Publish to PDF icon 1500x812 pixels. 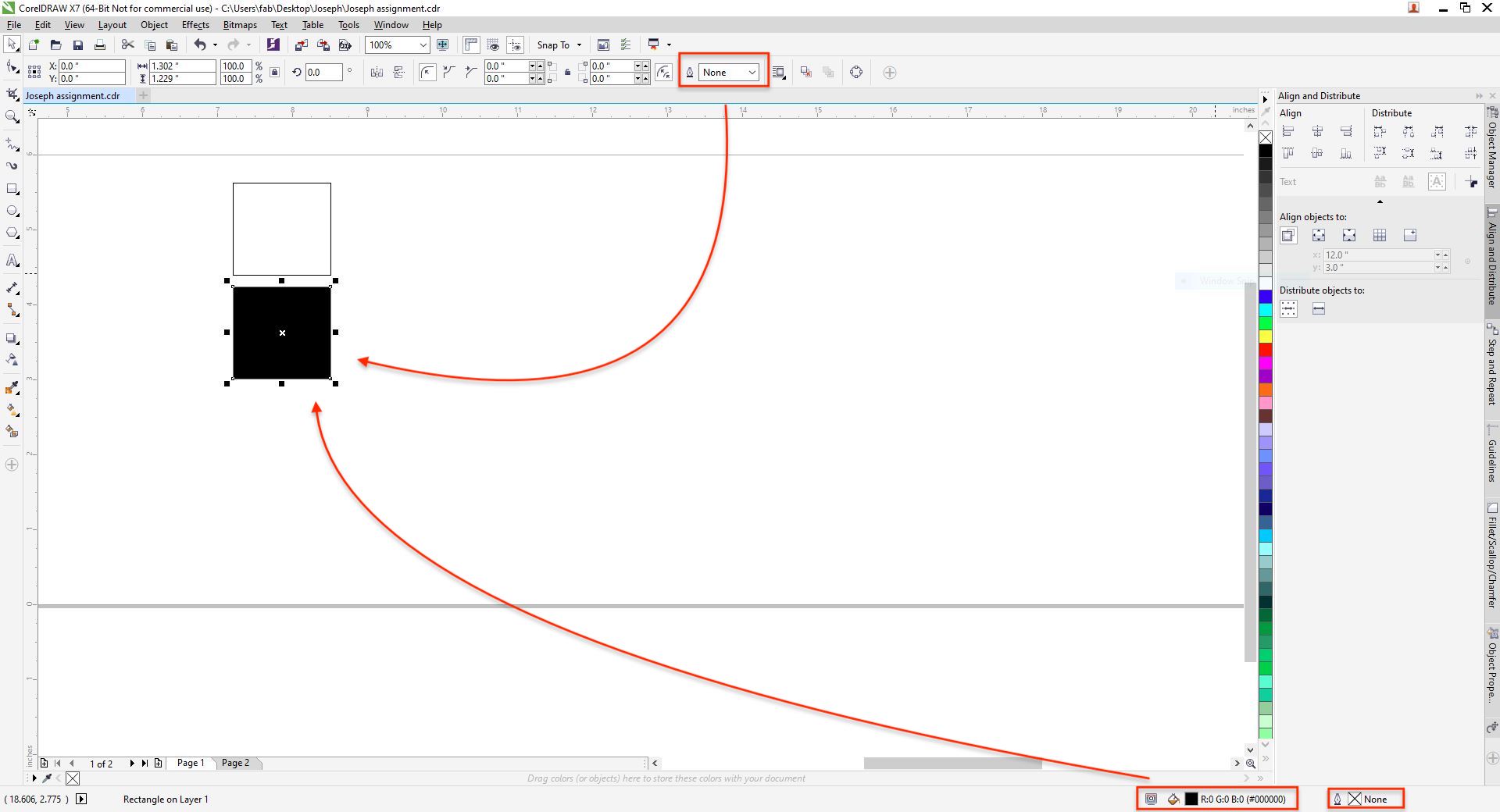pos(345,45)
